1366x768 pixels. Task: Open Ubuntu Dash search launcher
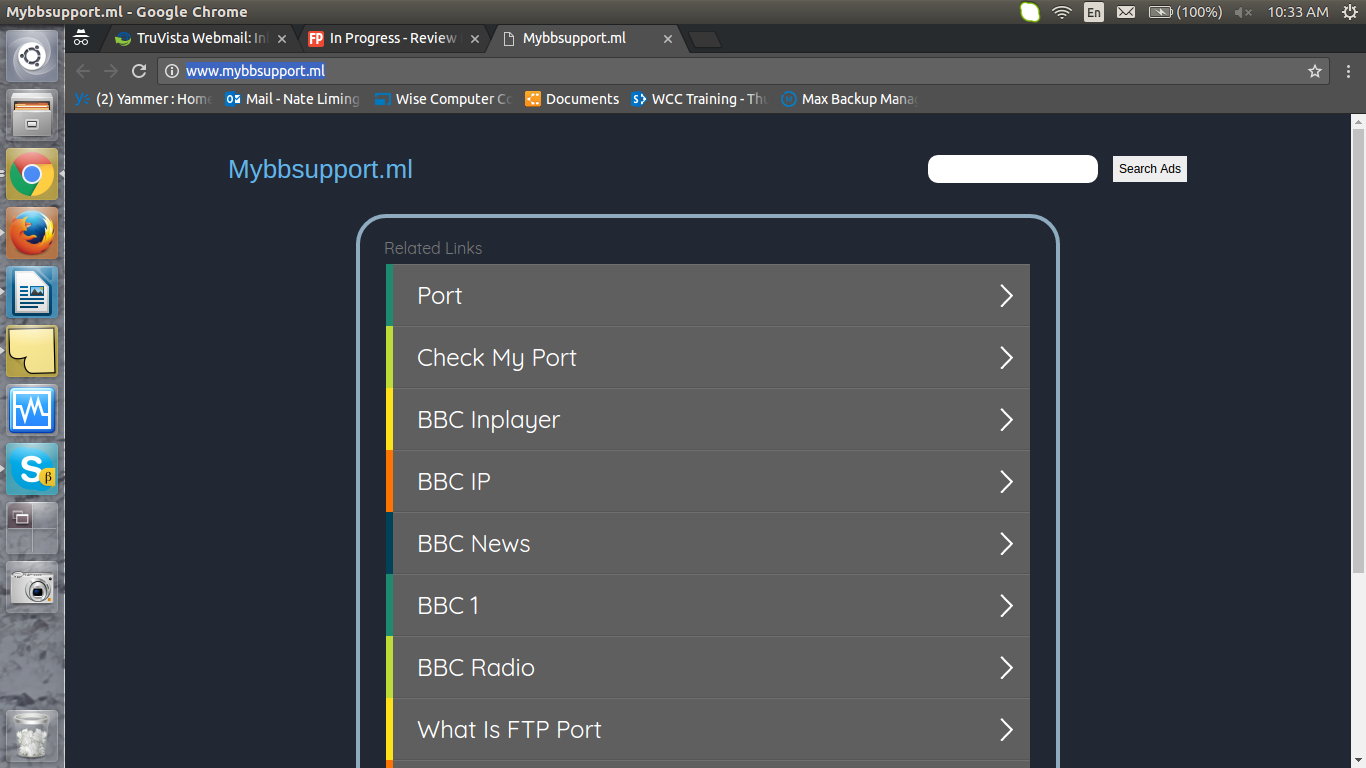(32, 56)
